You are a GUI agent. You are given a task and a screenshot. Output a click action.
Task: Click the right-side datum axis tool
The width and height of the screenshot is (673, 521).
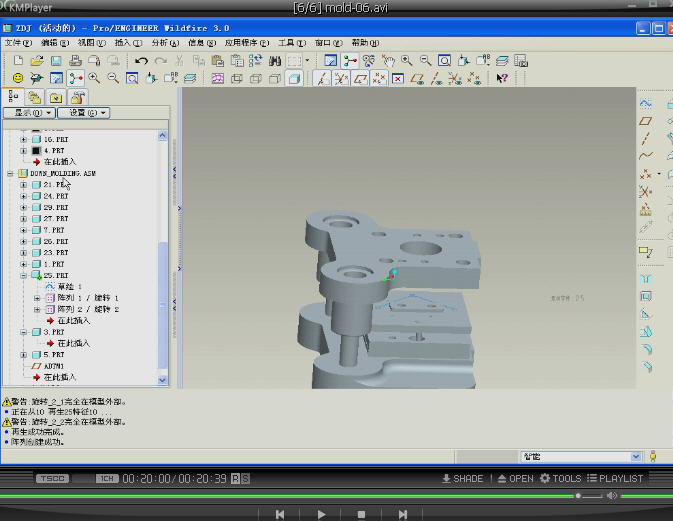646,139
